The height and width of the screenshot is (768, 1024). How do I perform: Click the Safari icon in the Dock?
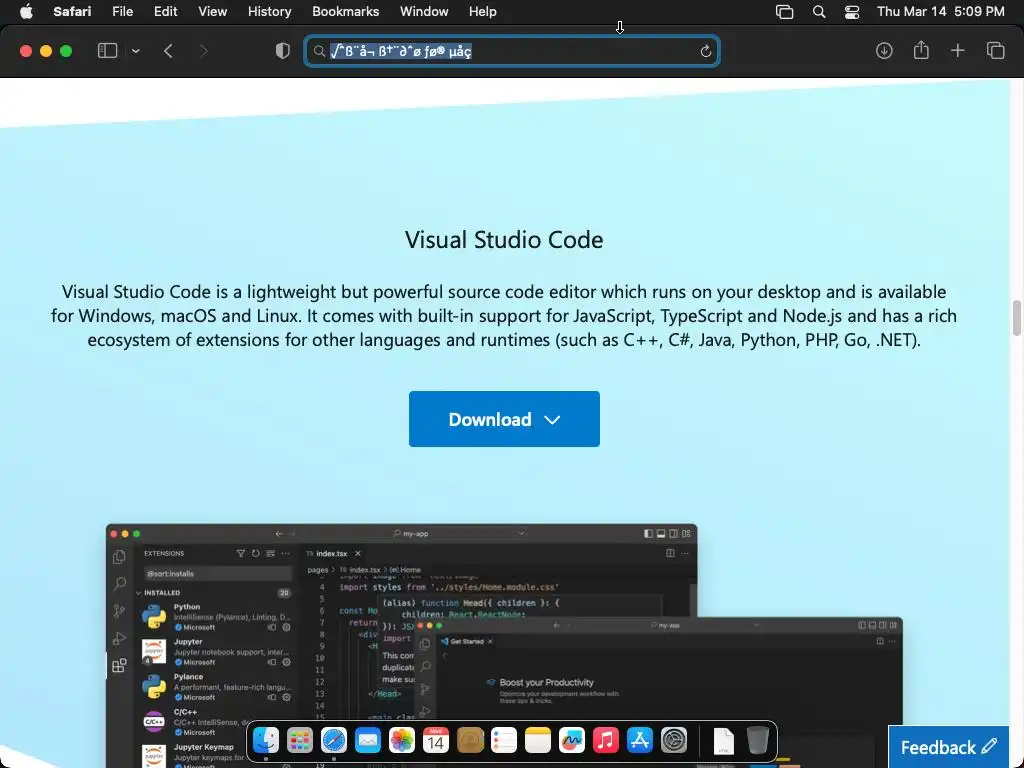point(334,741)
